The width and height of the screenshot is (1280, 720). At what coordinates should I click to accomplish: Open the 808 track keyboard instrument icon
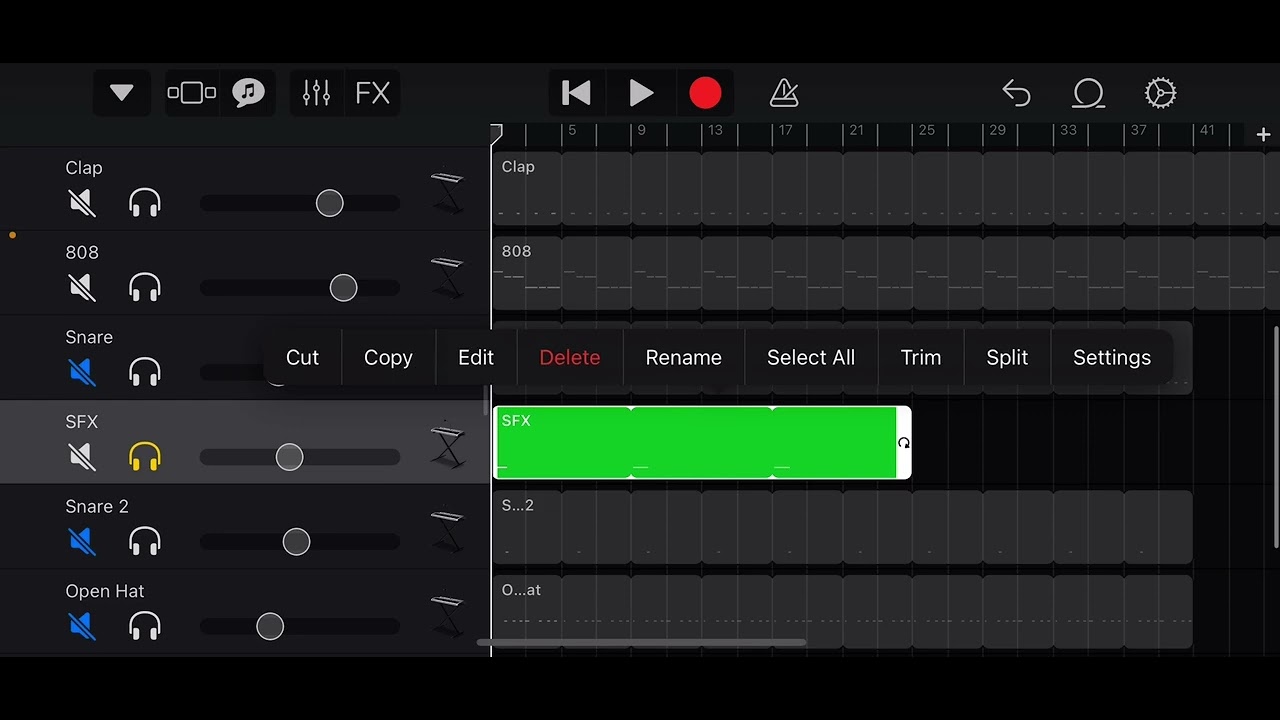pyautogui.click(x=447, y=276)
